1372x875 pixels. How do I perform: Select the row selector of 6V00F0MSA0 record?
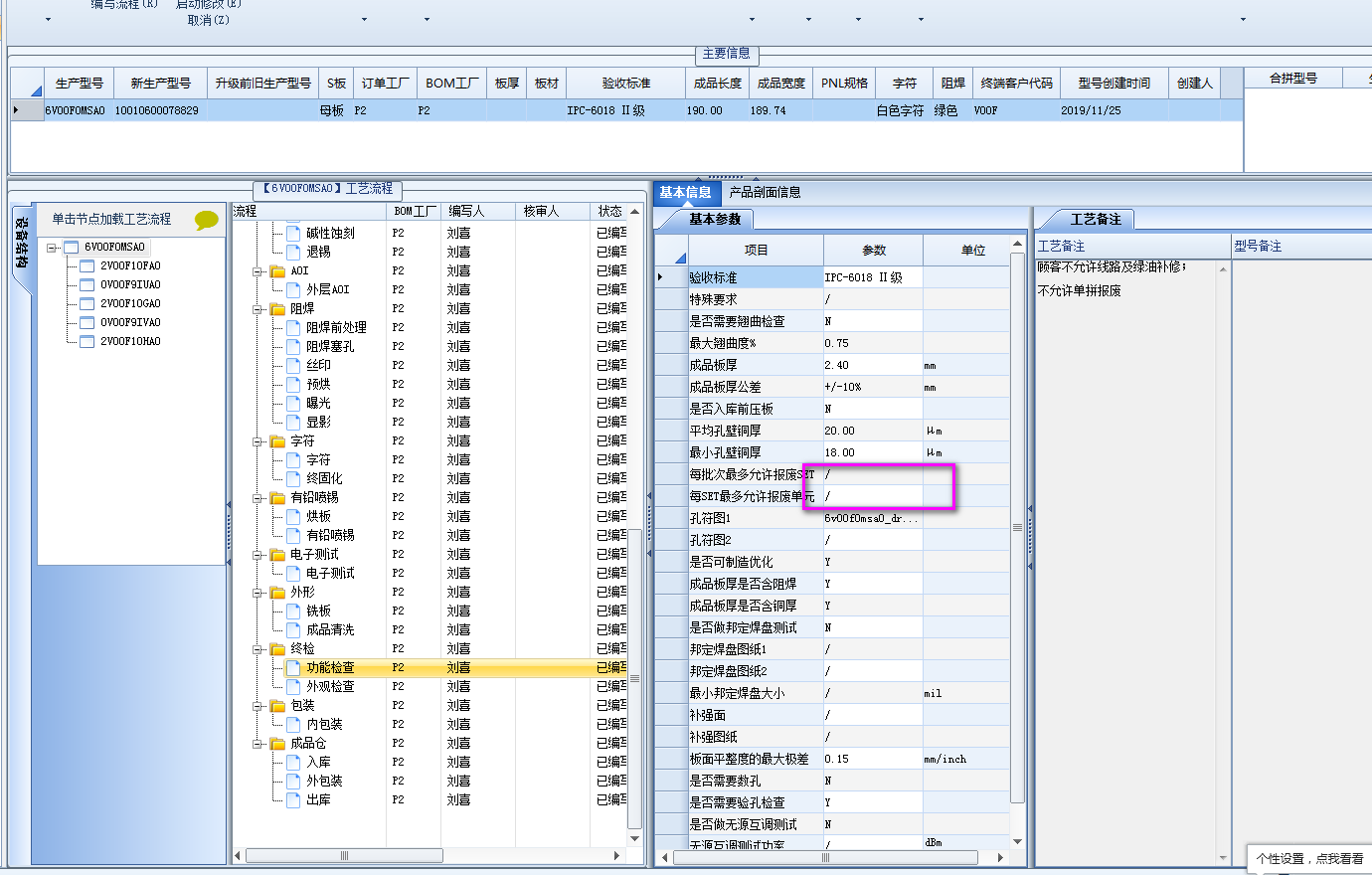(x=26, y=110)
